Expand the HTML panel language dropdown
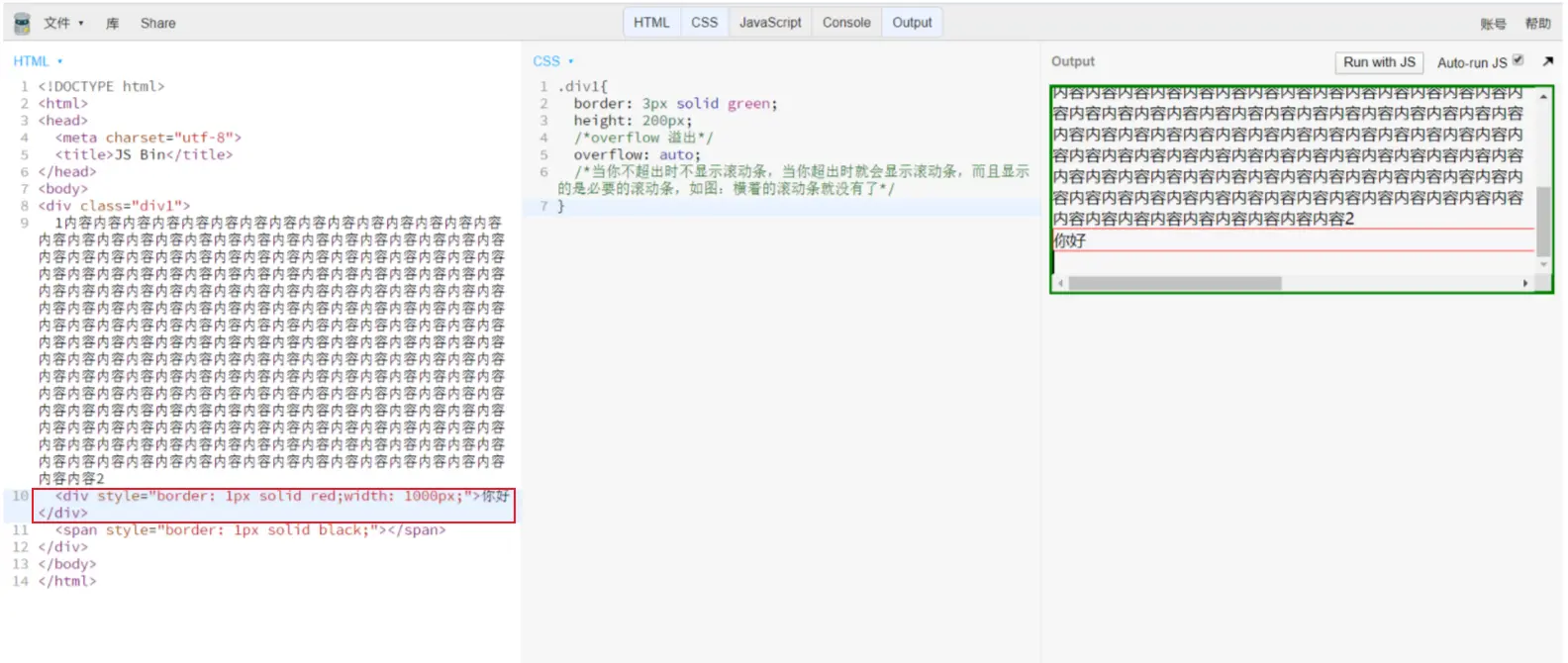 [x=39, y=61]
